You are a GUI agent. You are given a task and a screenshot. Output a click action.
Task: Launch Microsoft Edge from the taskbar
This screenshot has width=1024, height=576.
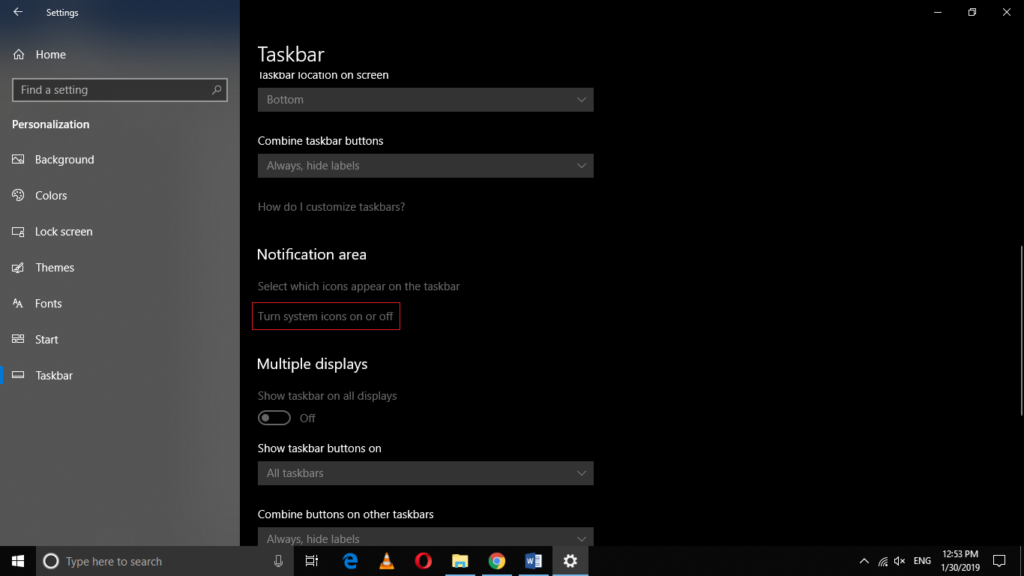tap(350, 561)
